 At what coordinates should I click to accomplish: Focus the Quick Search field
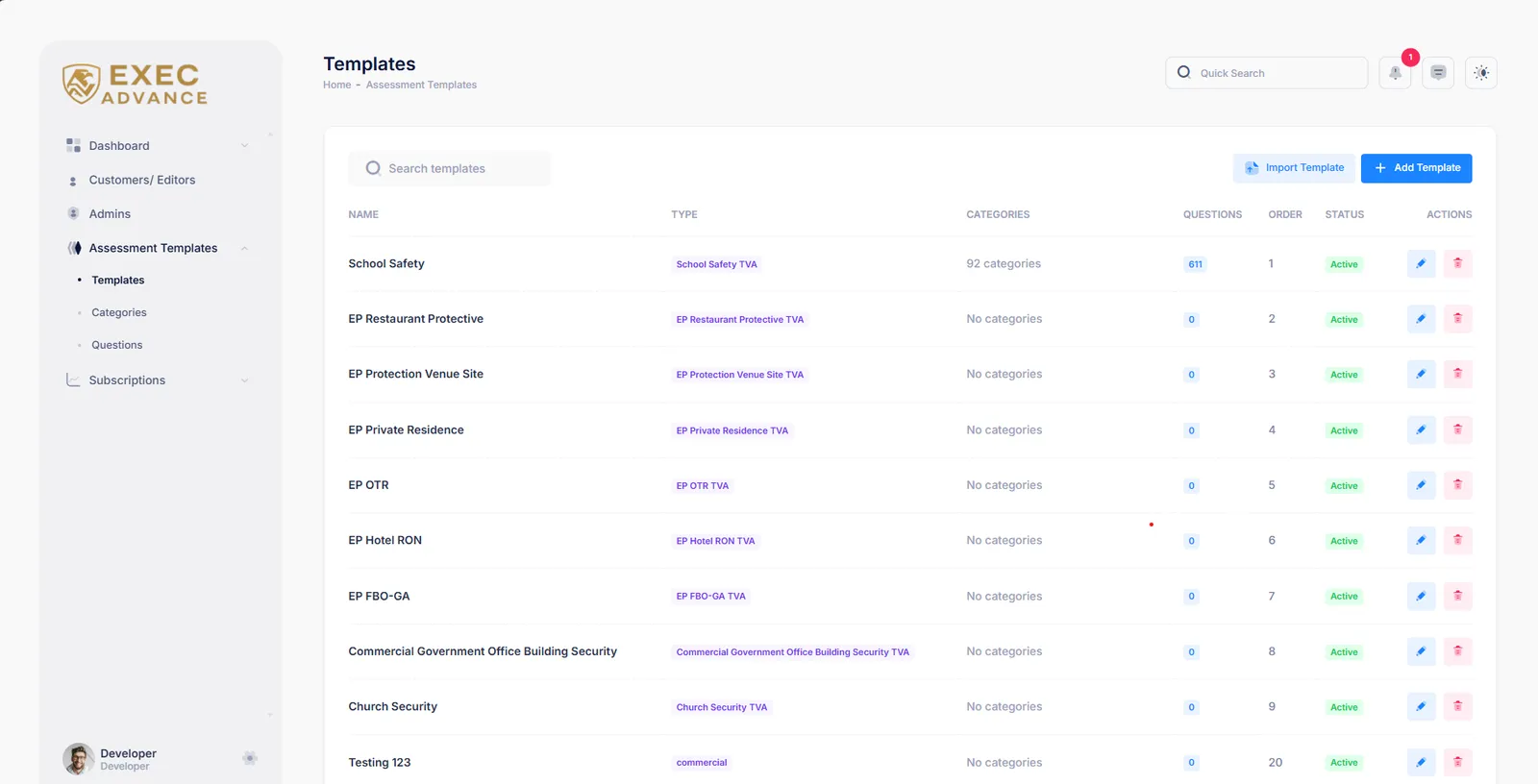1267,73
